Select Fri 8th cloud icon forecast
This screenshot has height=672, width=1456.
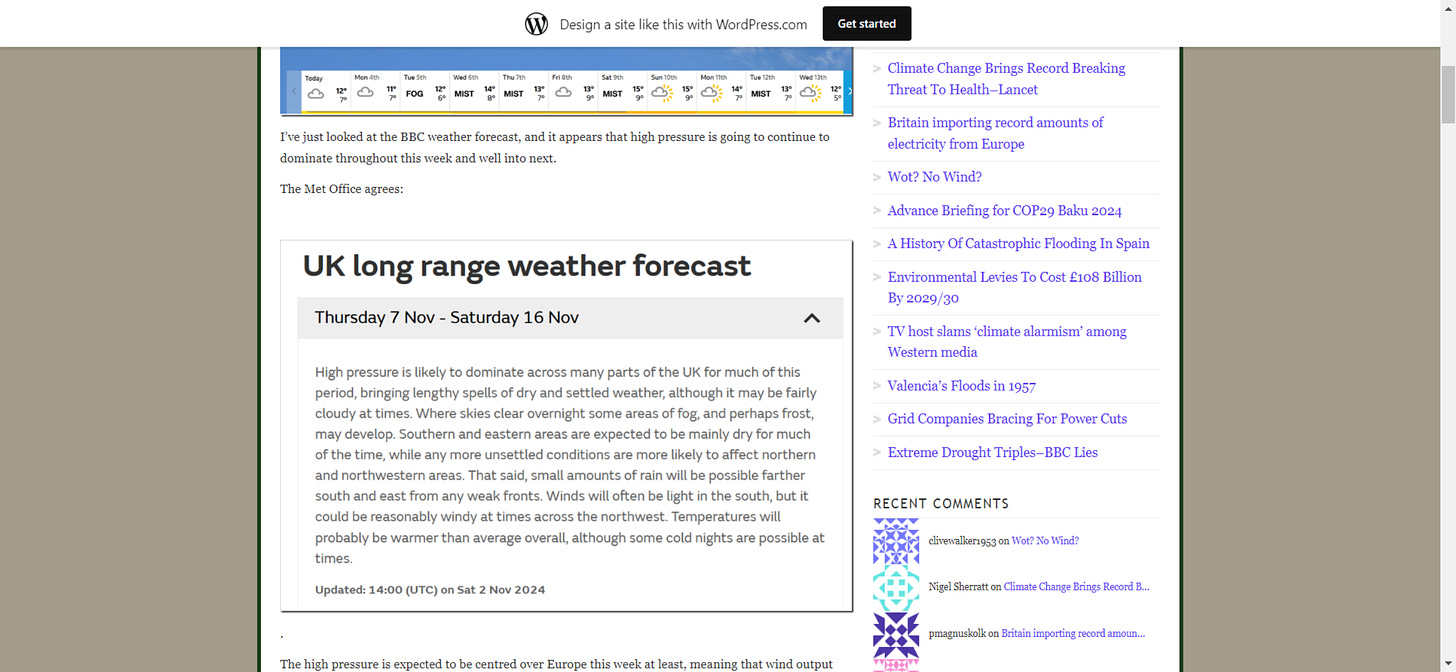coord(563,93)
